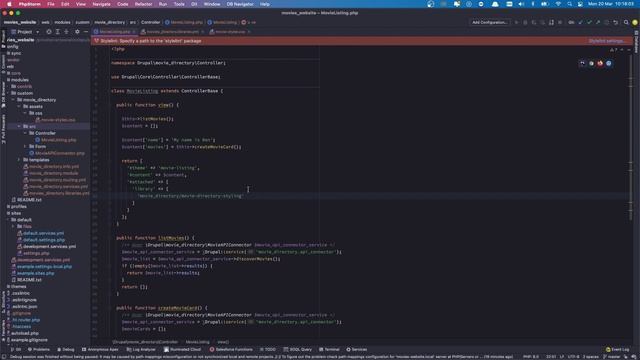Open the Services tool window
The image size is (640, 360).
tap(357, 350)
